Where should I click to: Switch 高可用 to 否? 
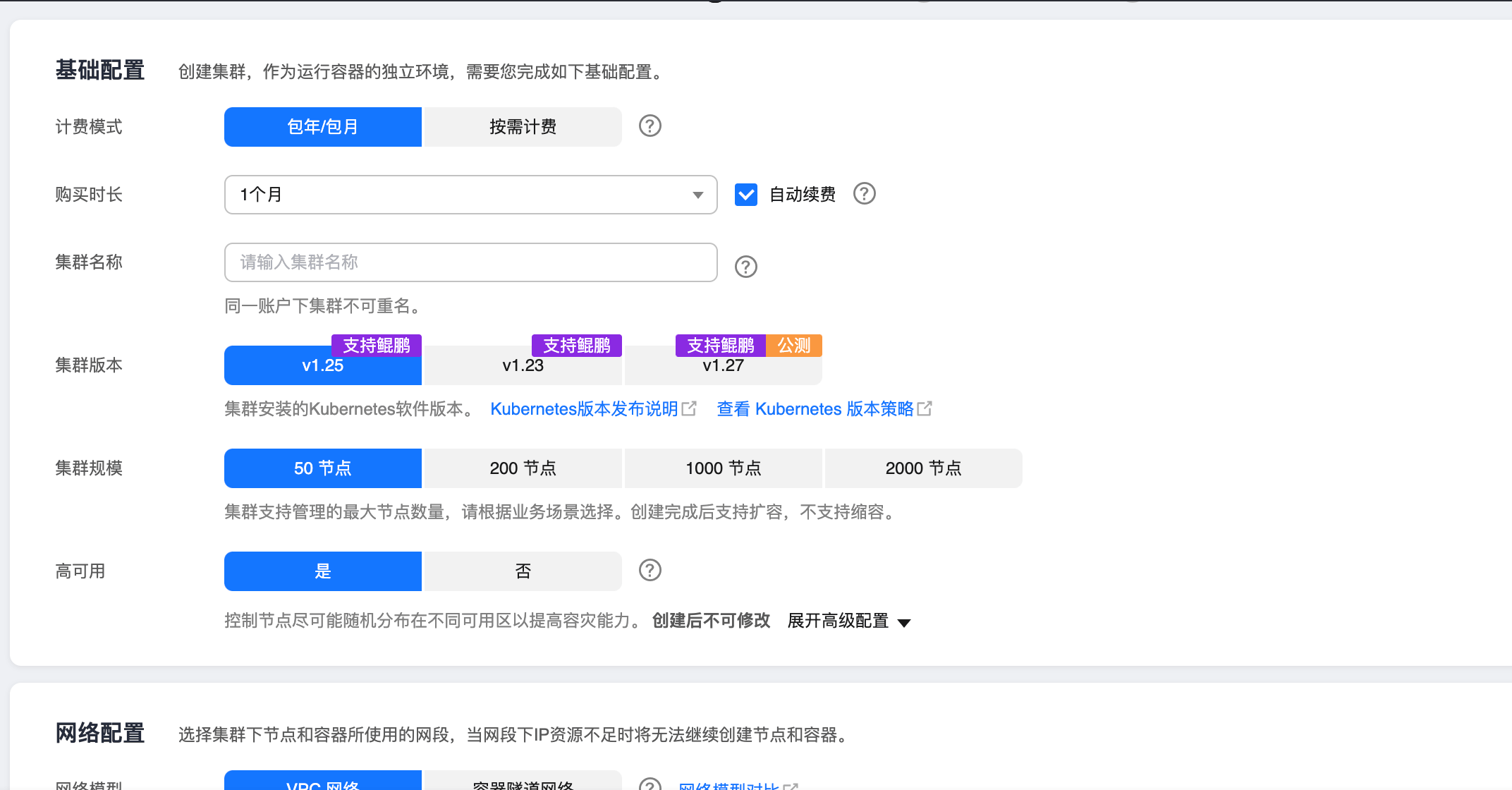[x=522, y=571]
